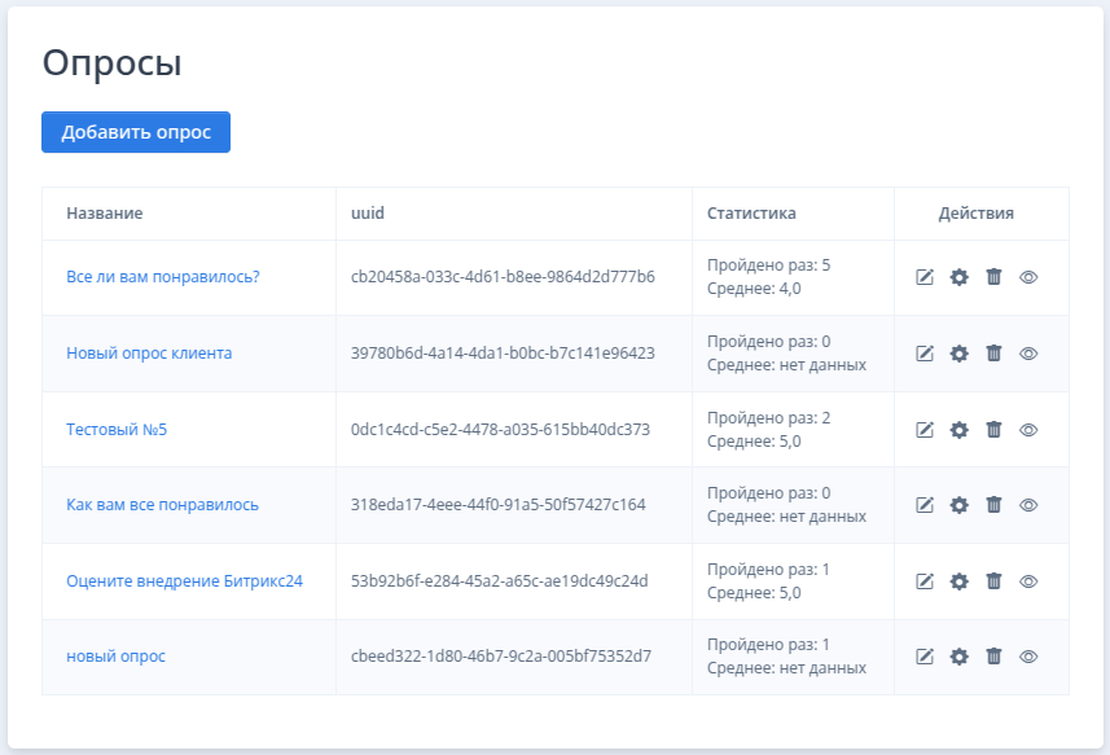Click the 'Название' column header

[104, 213]
